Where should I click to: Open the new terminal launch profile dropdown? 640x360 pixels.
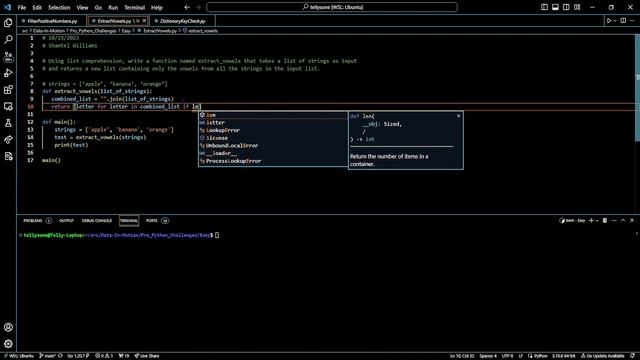[x=597, y=221]
